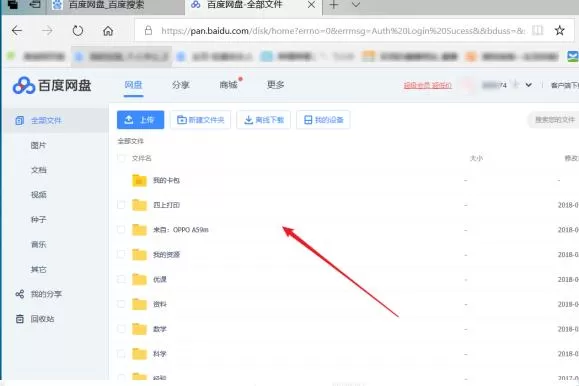
Task: Click the 优课 folder icon
Action: [x=139, y=279]
